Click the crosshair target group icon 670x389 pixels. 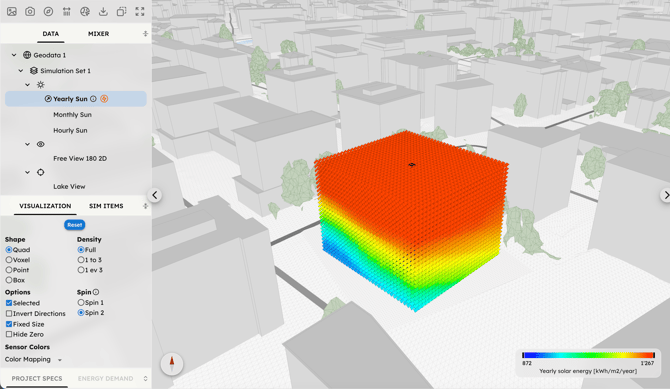tap(41, 172)
